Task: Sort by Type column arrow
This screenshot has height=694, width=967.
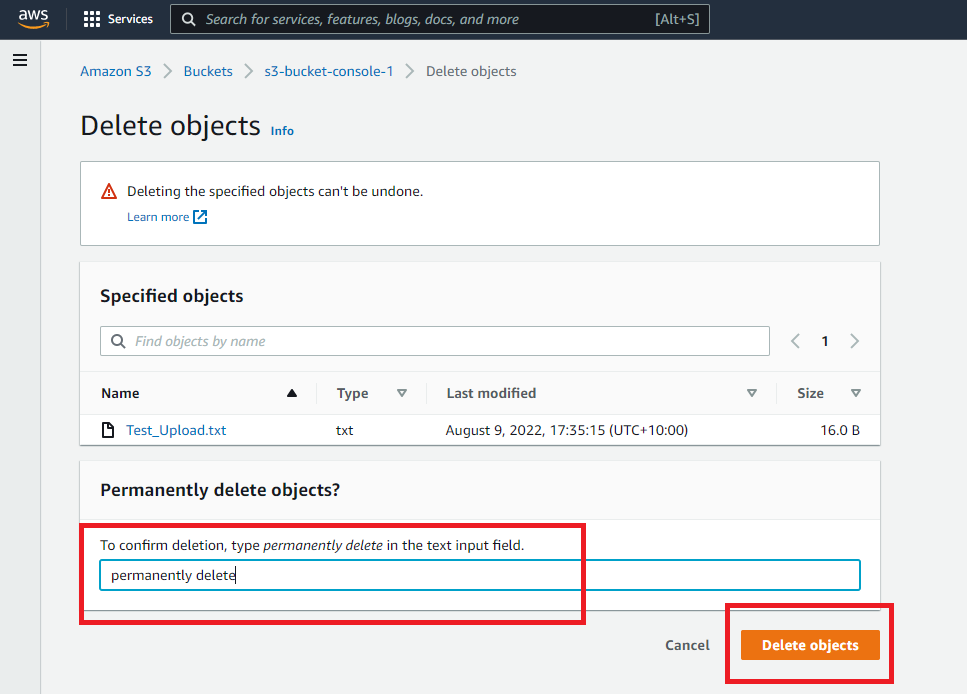Action: tap(401, 393)
